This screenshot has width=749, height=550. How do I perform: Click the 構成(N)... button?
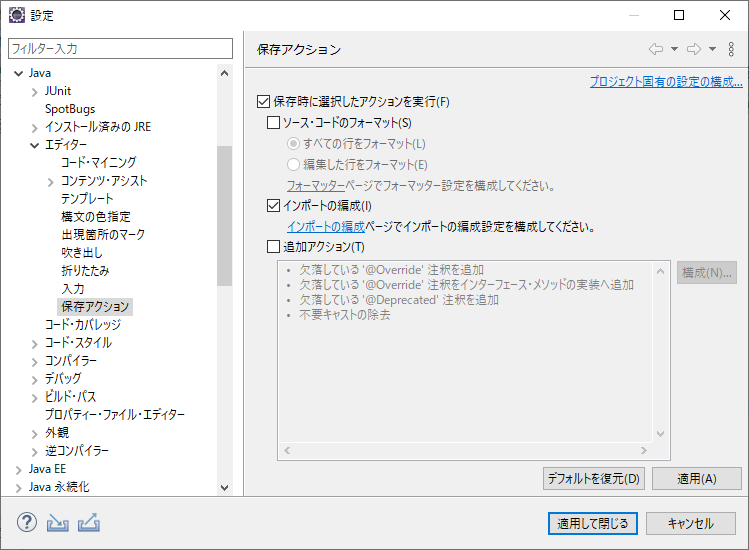706,272
